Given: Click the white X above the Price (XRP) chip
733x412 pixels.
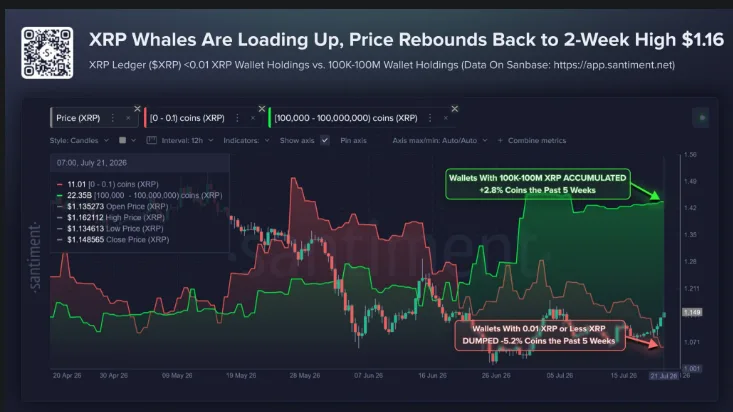Looking at the screenshot, I should [x=137, y=108].
